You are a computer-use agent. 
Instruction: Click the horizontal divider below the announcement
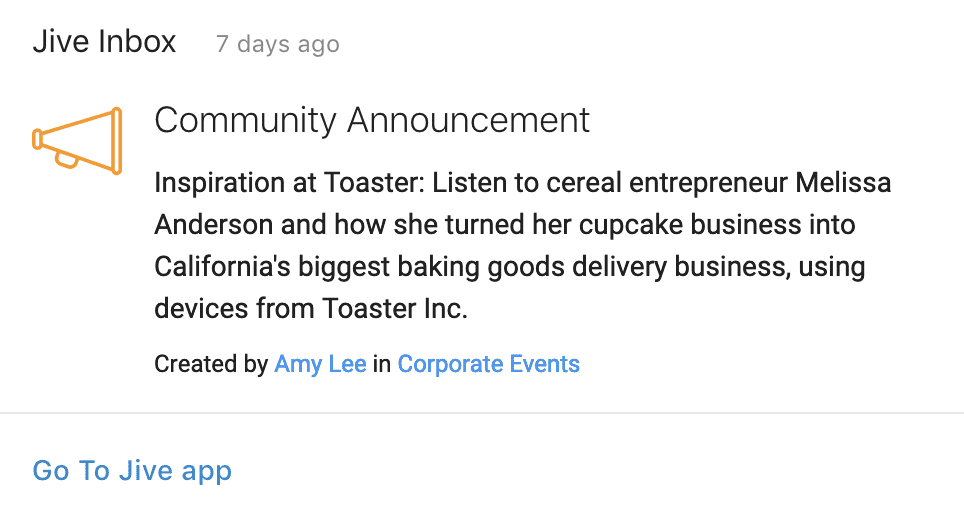(482, 413)
